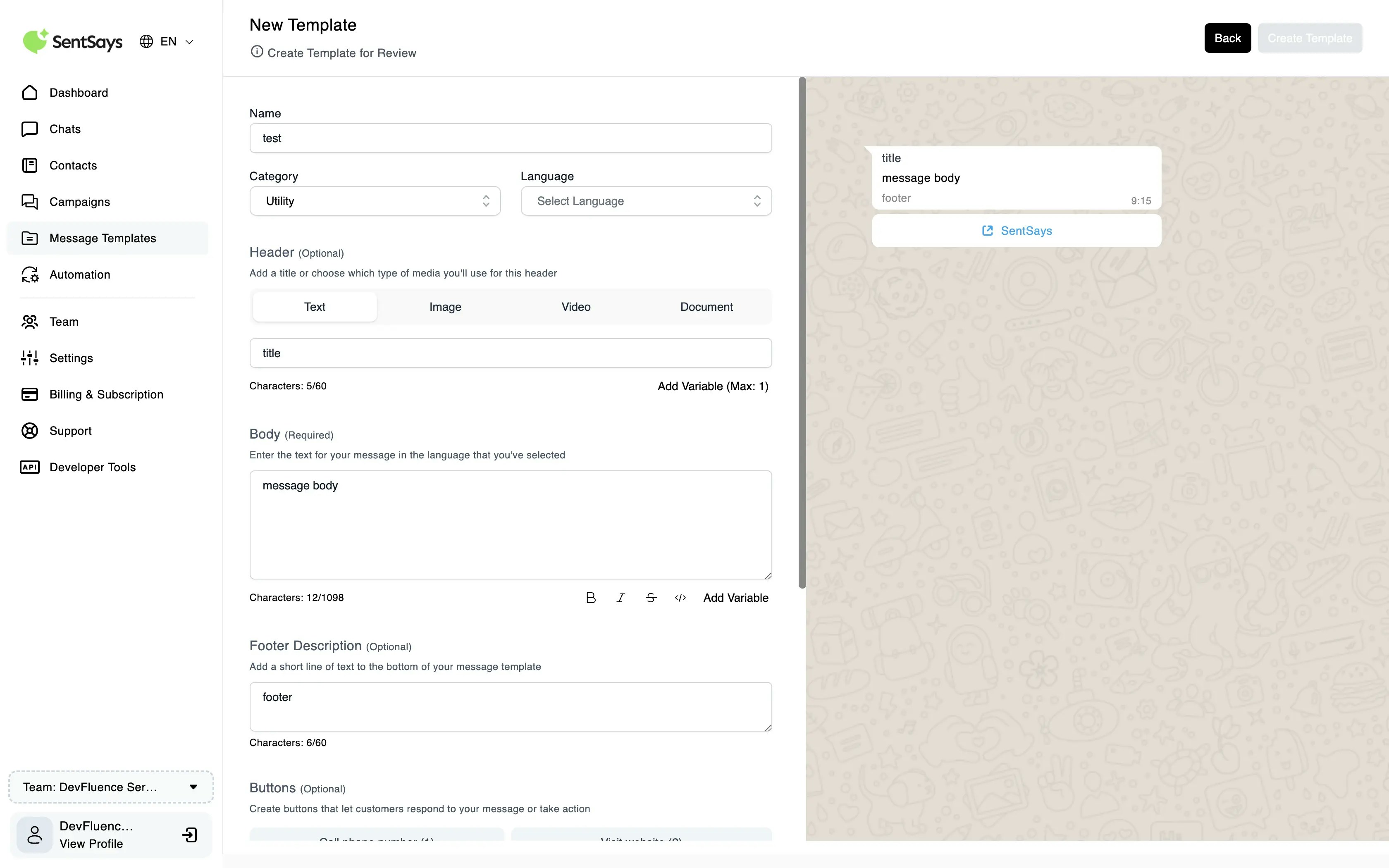Image resolution: width=1389 pixels, height=868 pixels.
Task: Select the Image header type
Action: 445,307
